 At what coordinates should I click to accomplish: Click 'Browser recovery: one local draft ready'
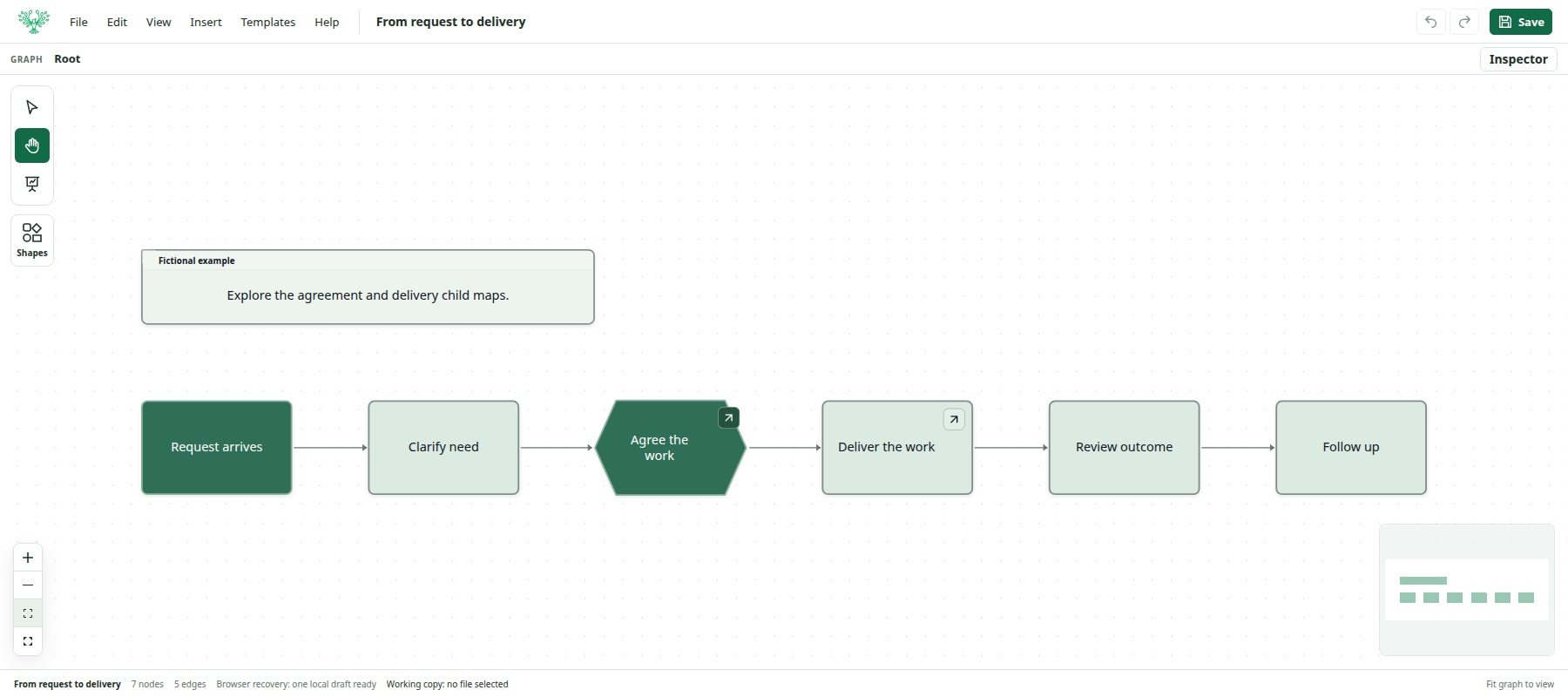coord(296,684)
